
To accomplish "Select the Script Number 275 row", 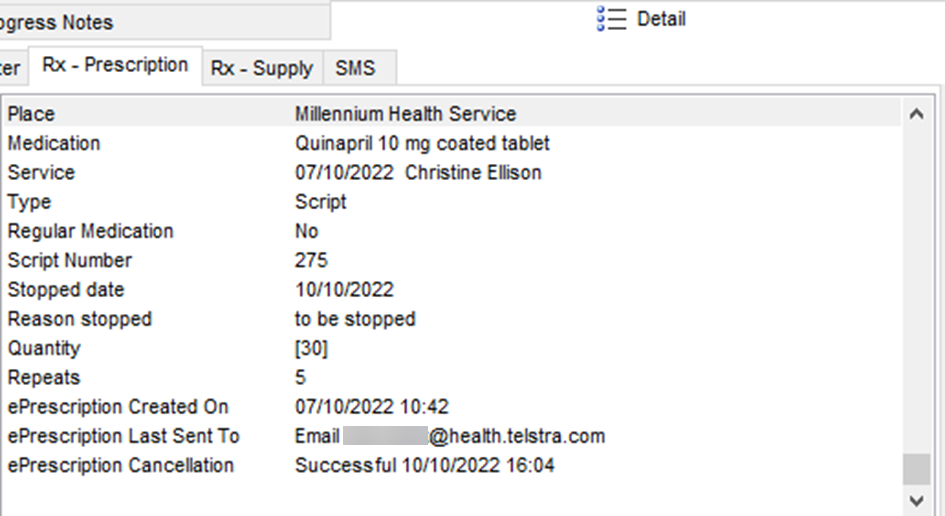I will tap(453, 260).
